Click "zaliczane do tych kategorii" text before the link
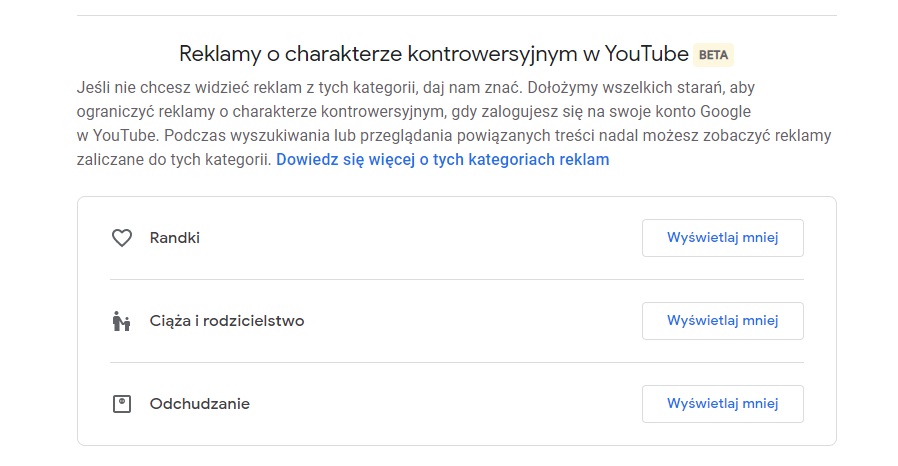 tap(173, 159)
